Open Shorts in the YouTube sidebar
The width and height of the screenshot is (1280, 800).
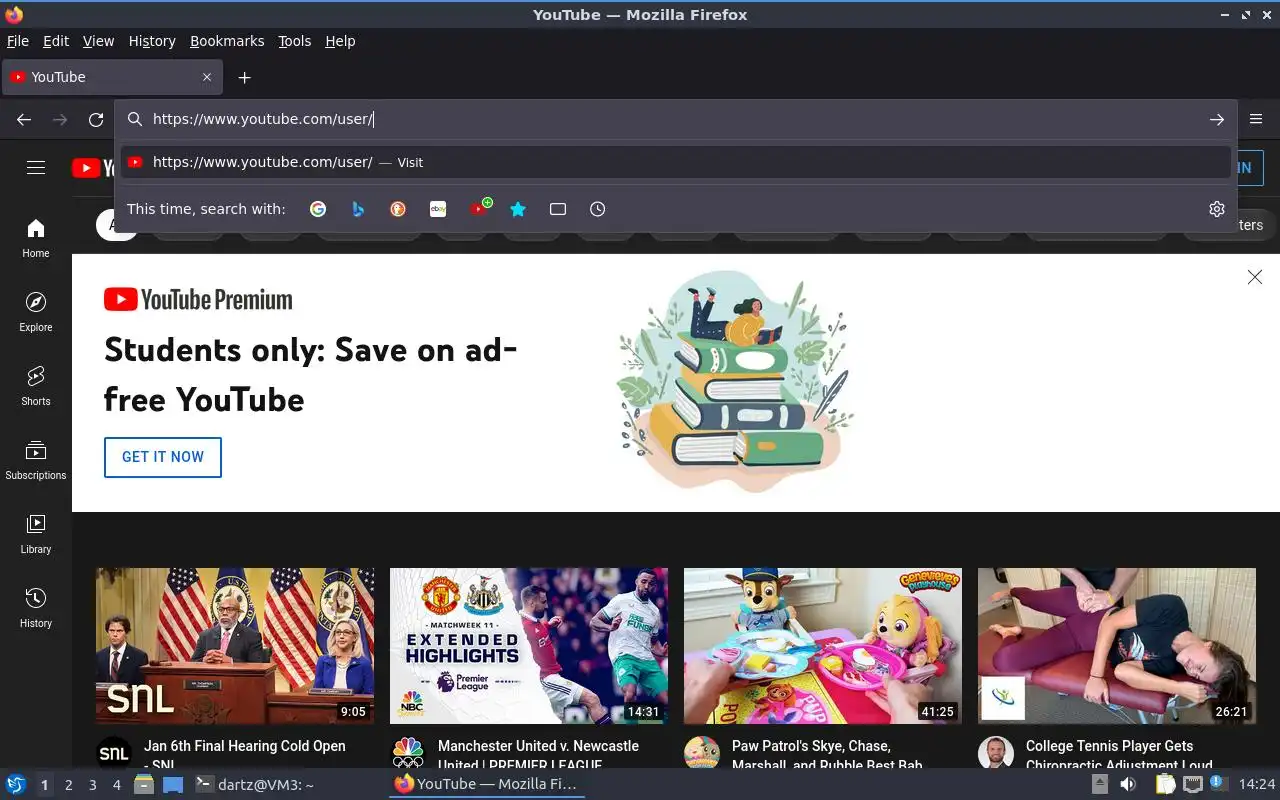tap(36, 386)
